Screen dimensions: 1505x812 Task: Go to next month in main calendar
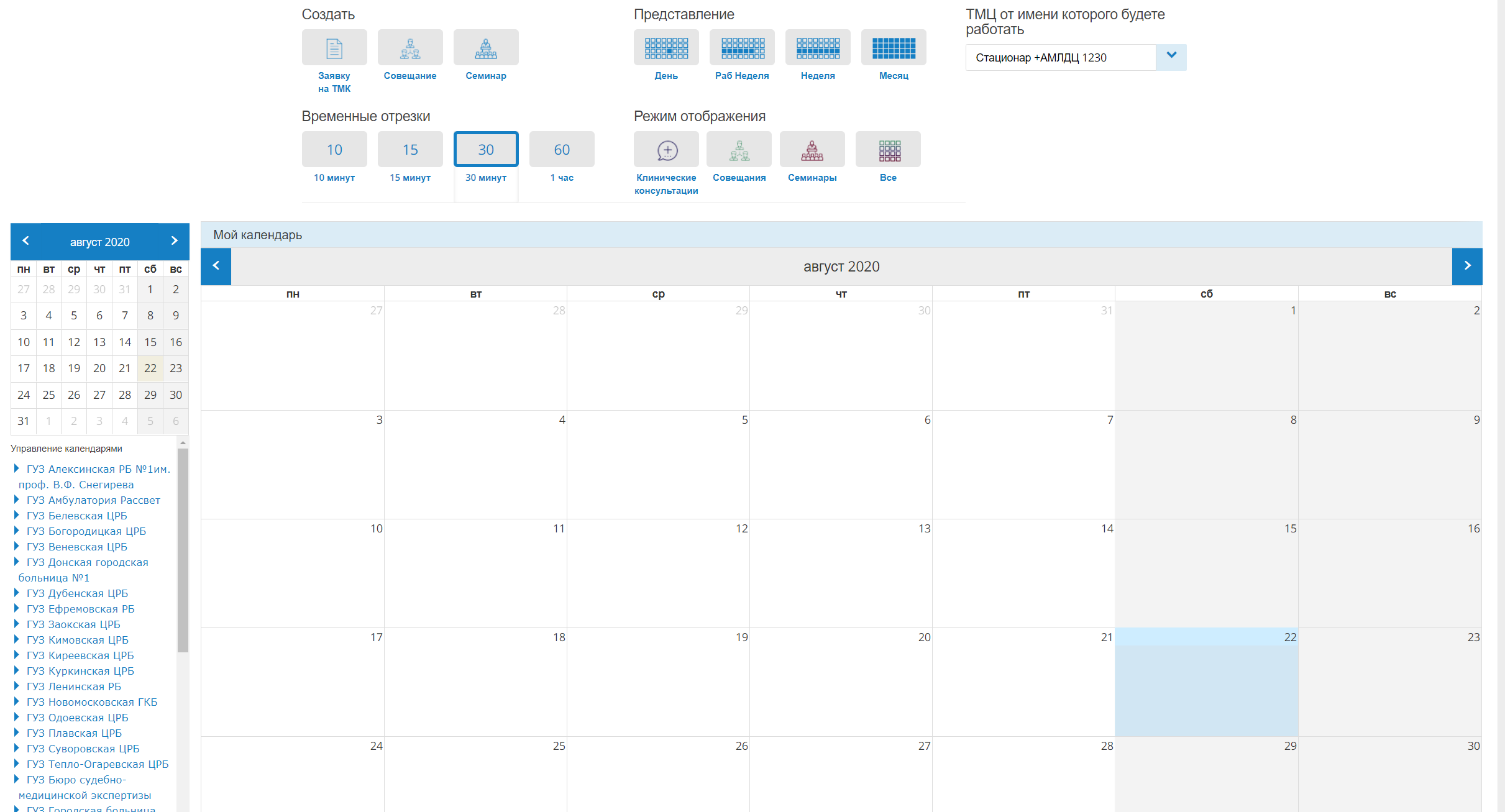(x=1467, y=267)
